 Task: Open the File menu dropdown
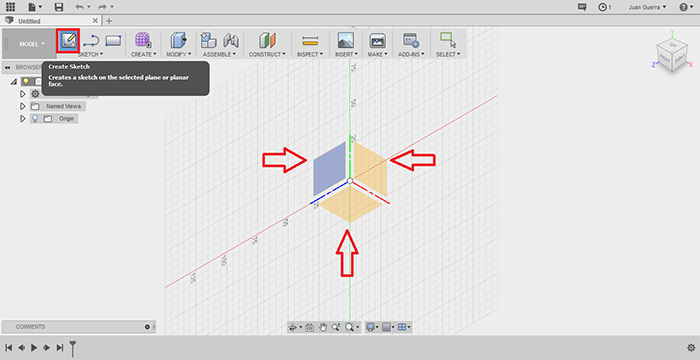tap(35, 7)
